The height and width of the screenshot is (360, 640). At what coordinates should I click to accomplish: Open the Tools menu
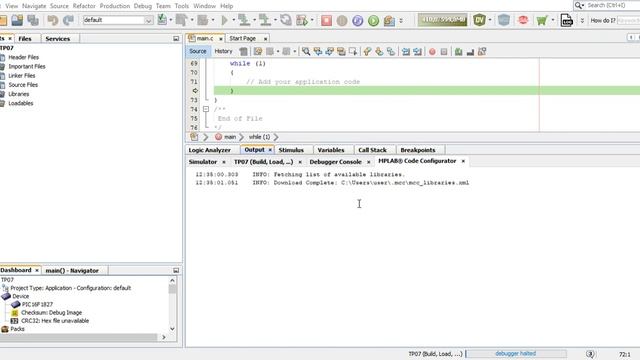coord(182,6)
